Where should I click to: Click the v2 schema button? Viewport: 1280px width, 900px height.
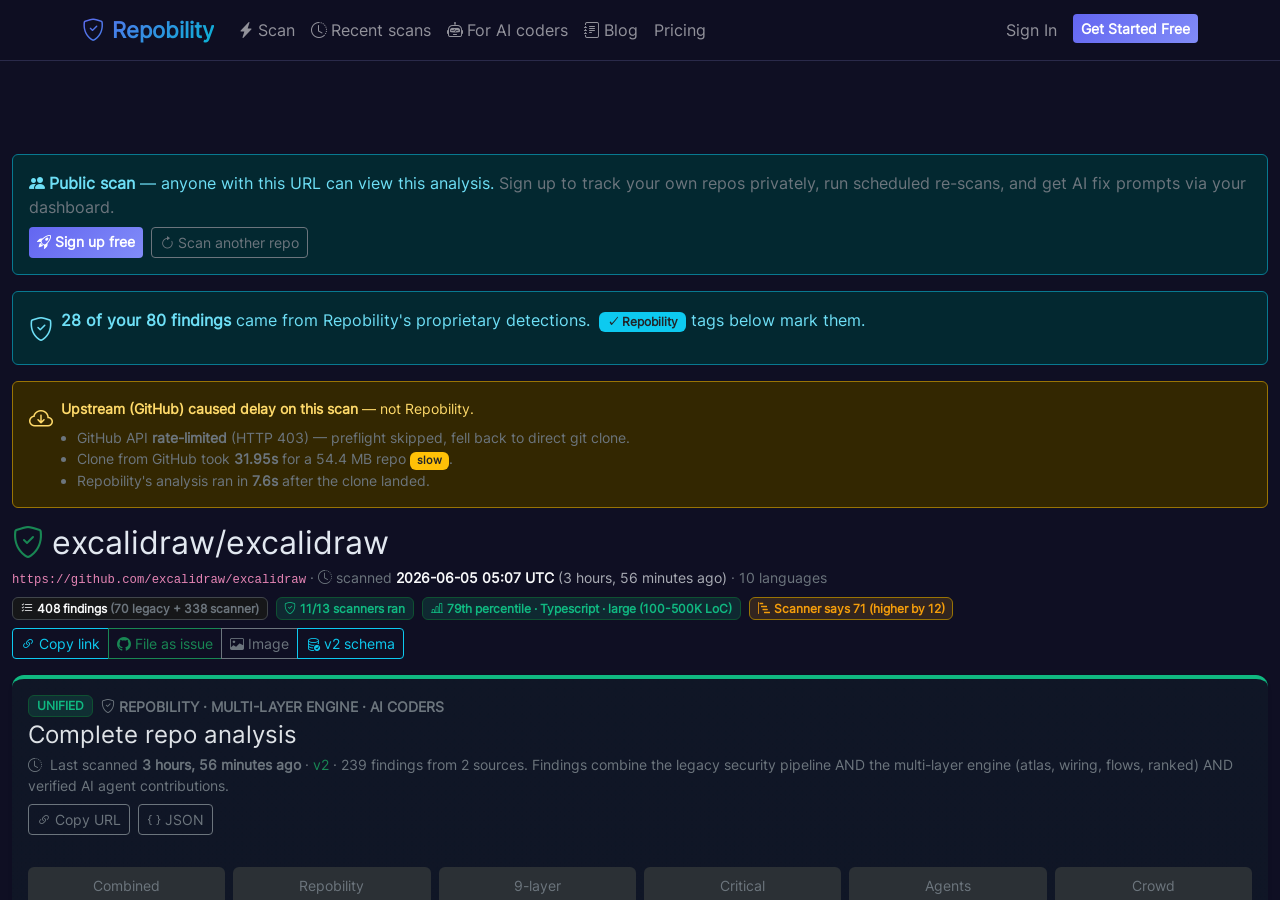350,644
